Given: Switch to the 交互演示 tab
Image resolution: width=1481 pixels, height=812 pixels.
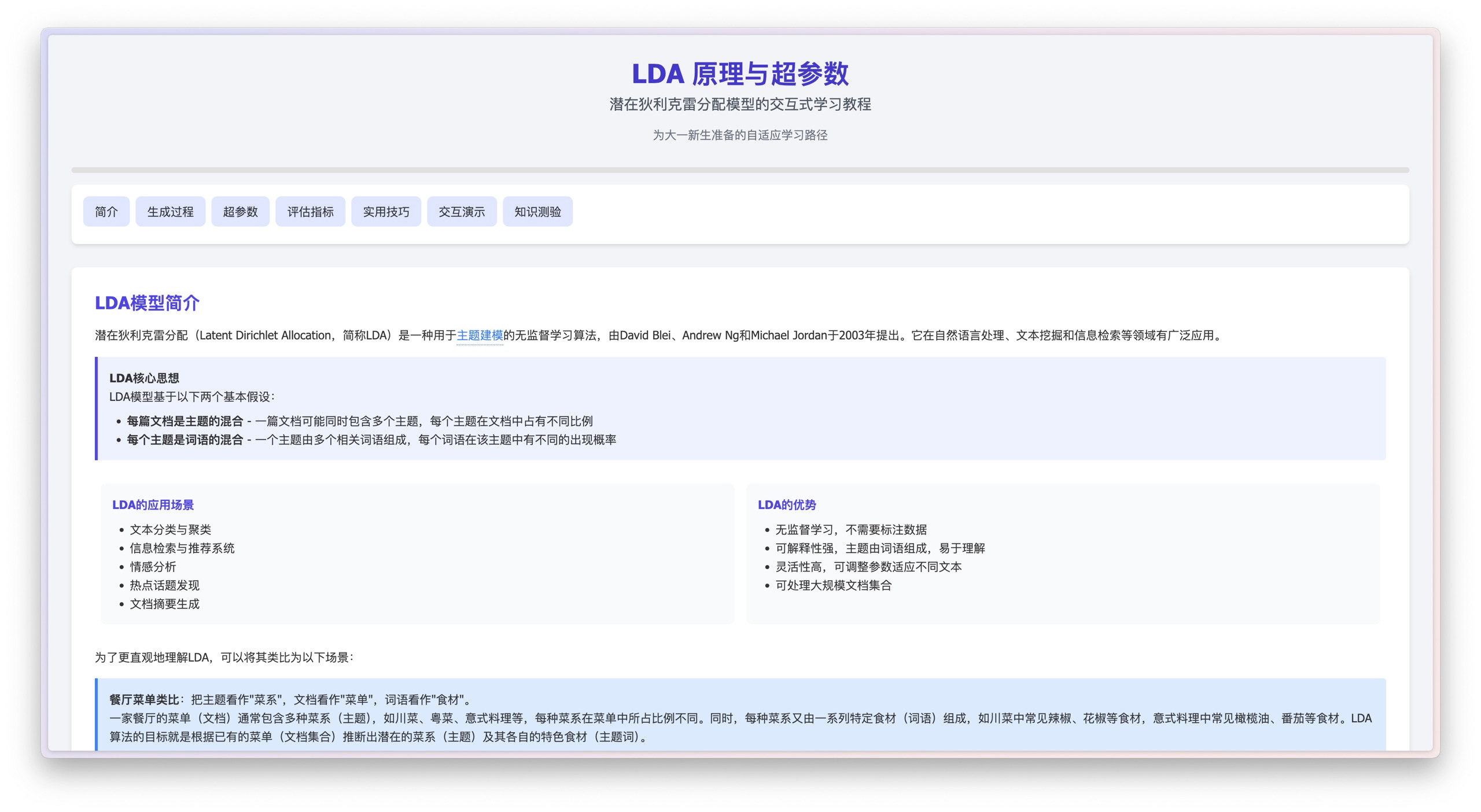Looking at the screenshot, I should pos(462,212).
